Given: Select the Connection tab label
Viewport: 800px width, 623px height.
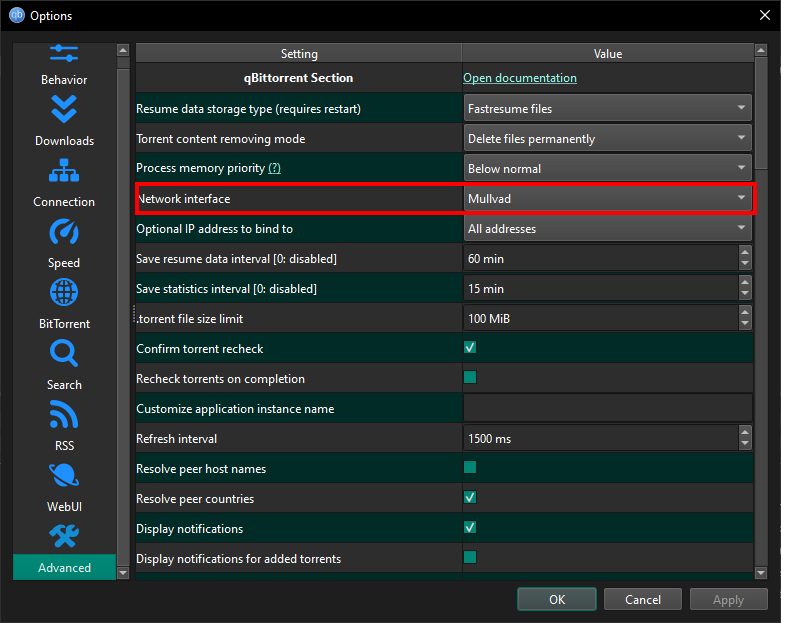Looking at the screenshot, I should tap(64, 202).
